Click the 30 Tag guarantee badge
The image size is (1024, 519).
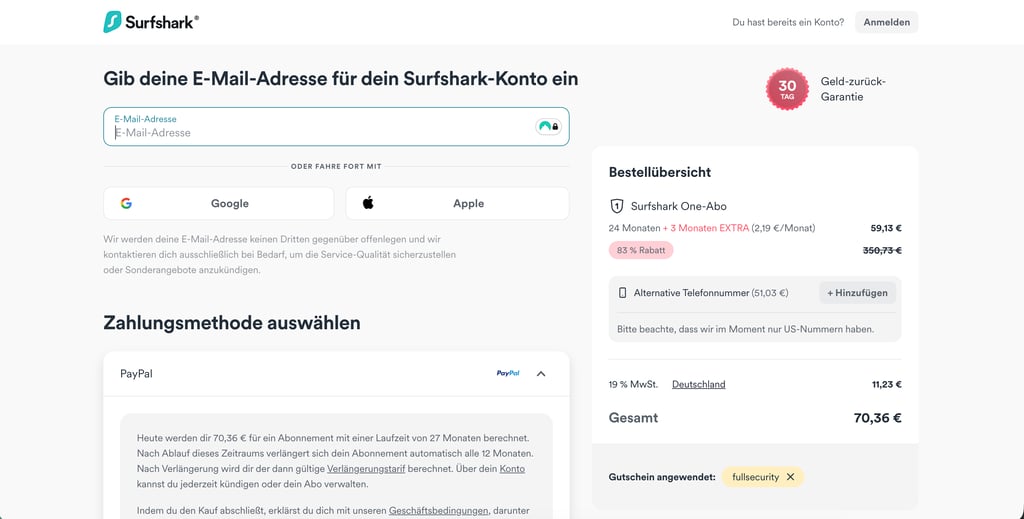click(x=787, y=89)
